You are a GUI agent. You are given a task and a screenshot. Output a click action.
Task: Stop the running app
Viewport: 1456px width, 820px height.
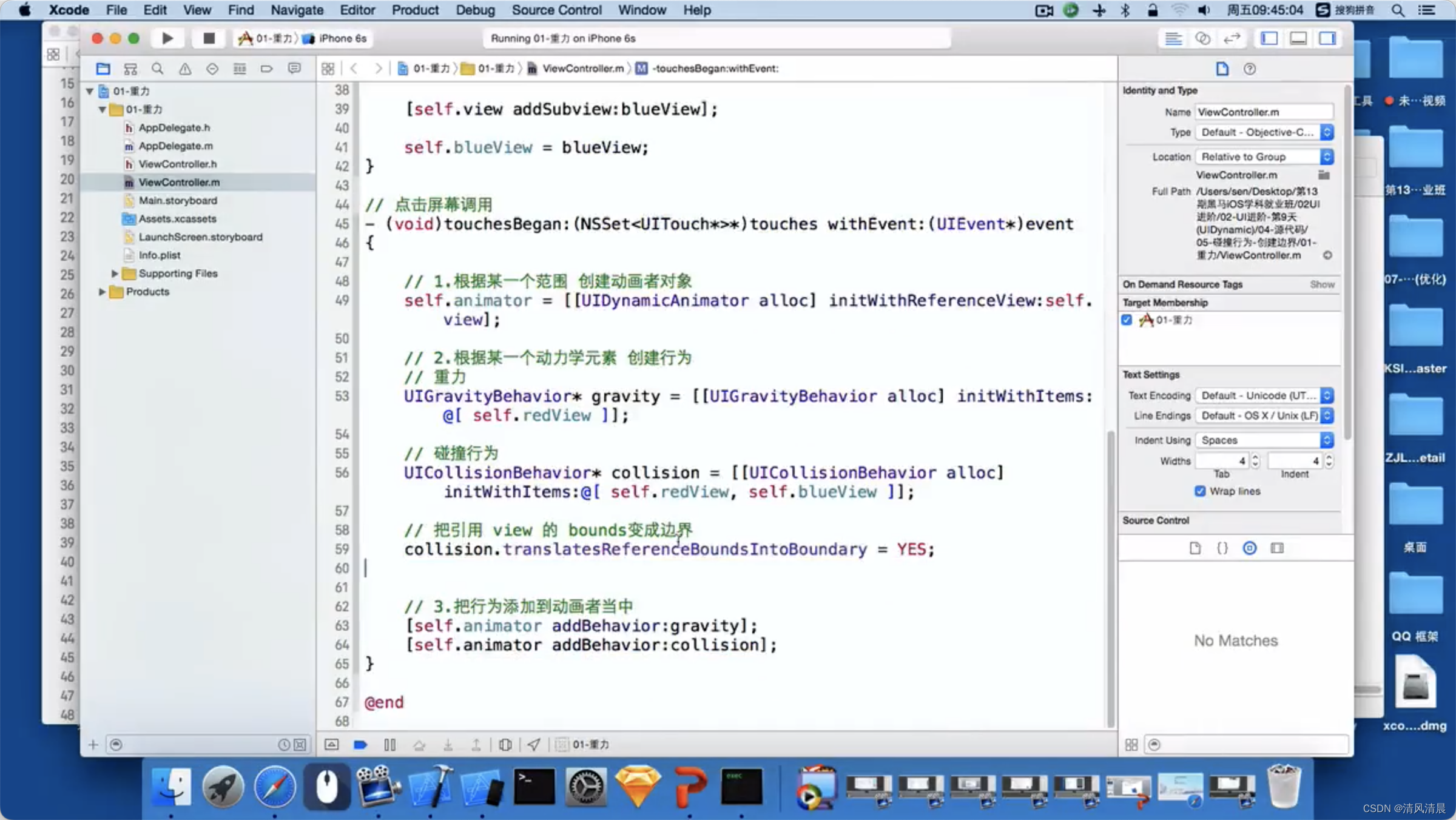point(209,38)
